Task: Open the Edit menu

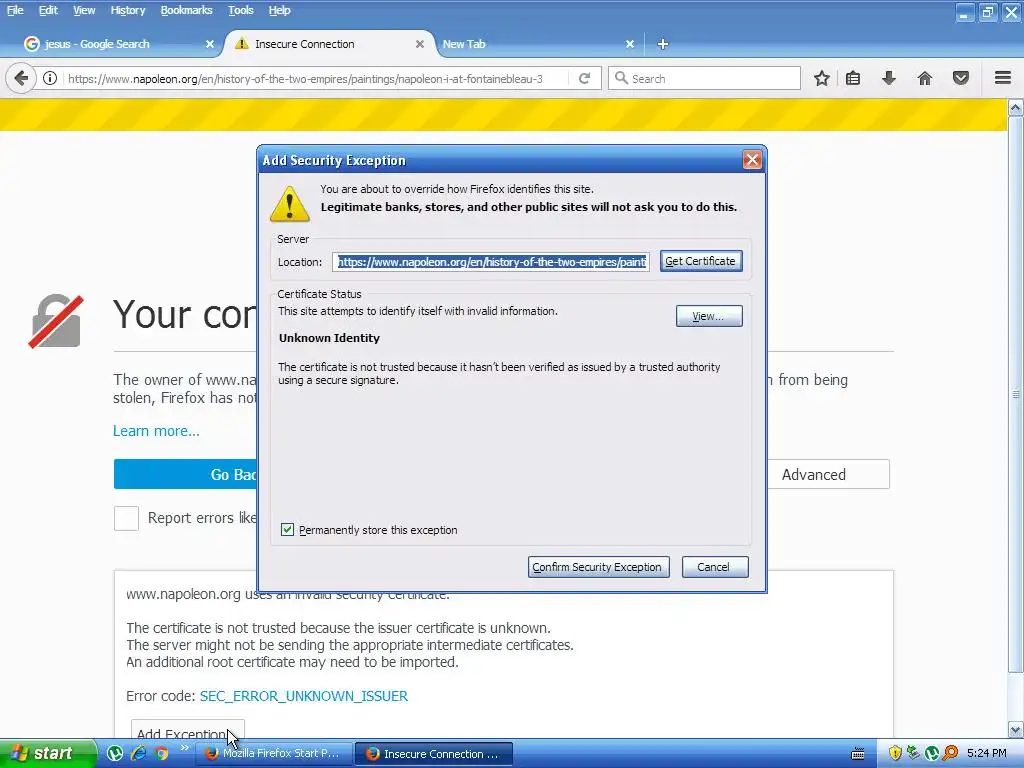Action: tap(48, 10)
